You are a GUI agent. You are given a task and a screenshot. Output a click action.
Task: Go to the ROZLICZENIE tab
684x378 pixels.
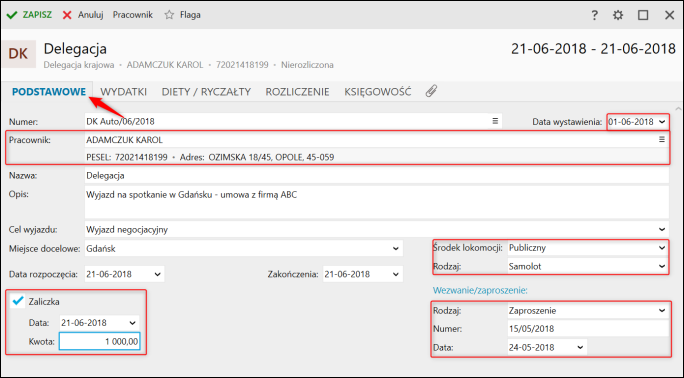[298, 92]
